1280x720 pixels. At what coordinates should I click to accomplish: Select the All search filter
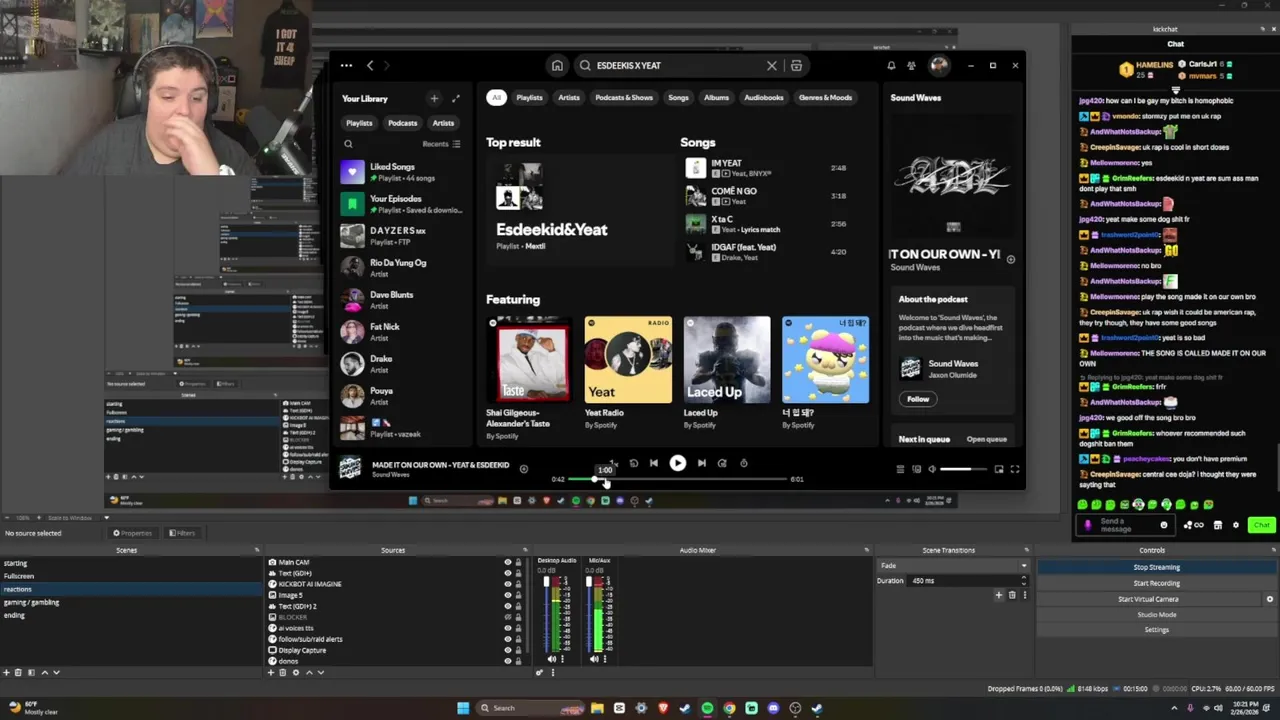point(496,98)
